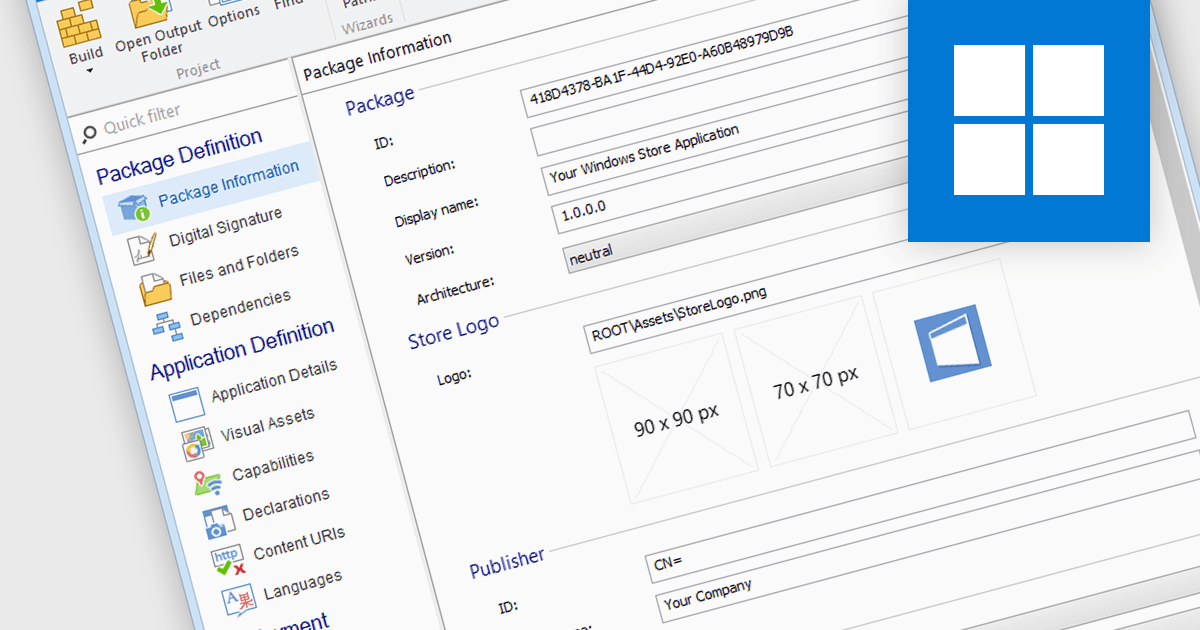
Task: Select the Capabilities wifi map icon
Action: tap(208, 482)
